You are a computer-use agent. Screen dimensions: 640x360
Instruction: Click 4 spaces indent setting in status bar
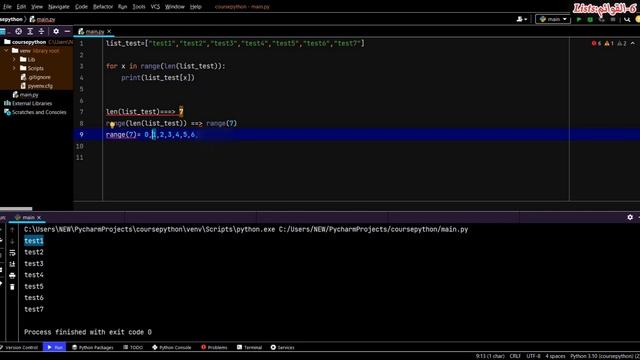pos(555,356)
